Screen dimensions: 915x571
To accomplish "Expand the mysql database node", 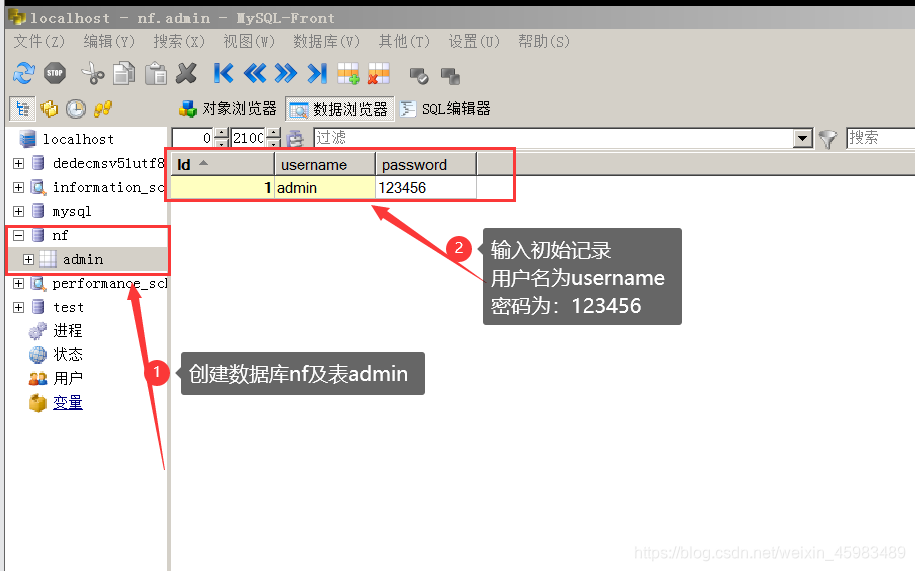I will (18, 212).
